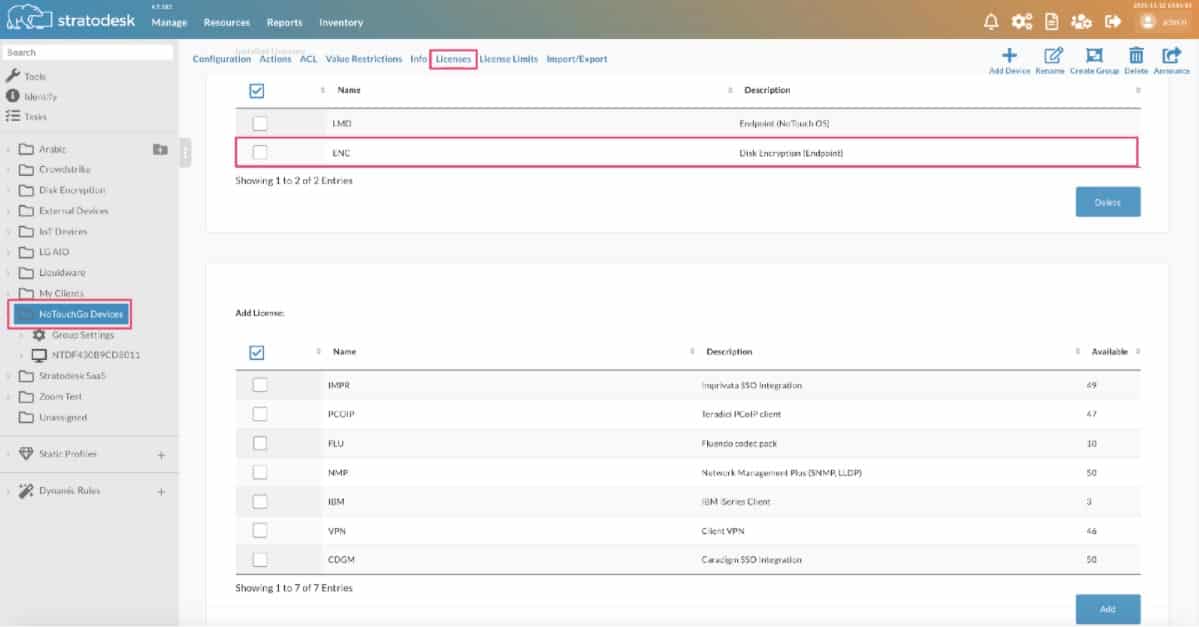Screen dimensions: 1199x627
Task: Check the IBM license checkbox
Action: (x=260, y=502)
